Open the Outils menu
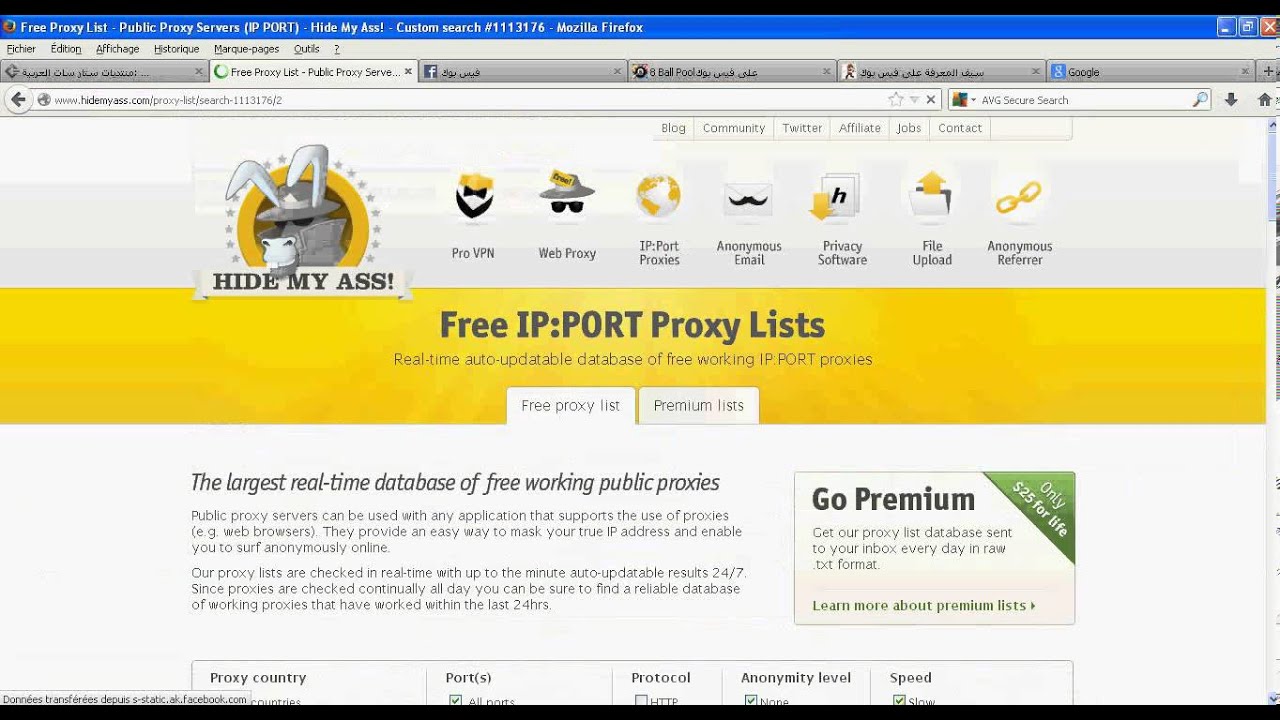 pos(307,48)
